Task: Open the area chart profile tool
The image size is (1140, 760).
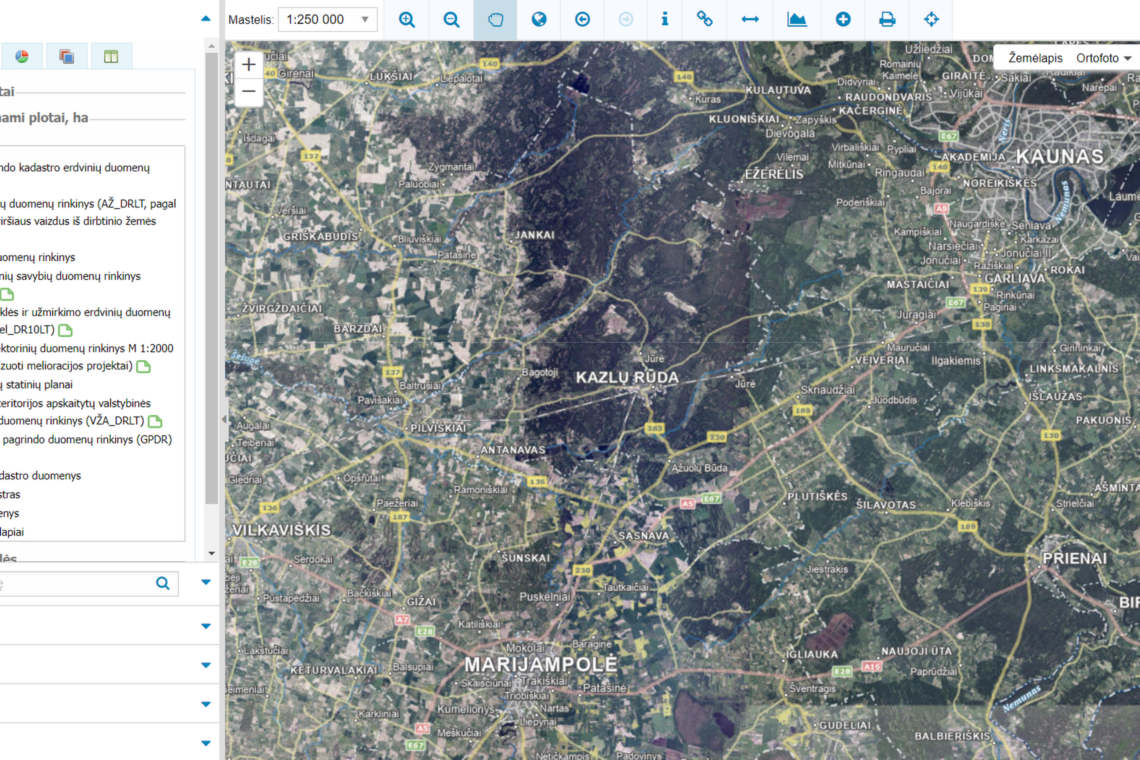Action: coord(796,19)
